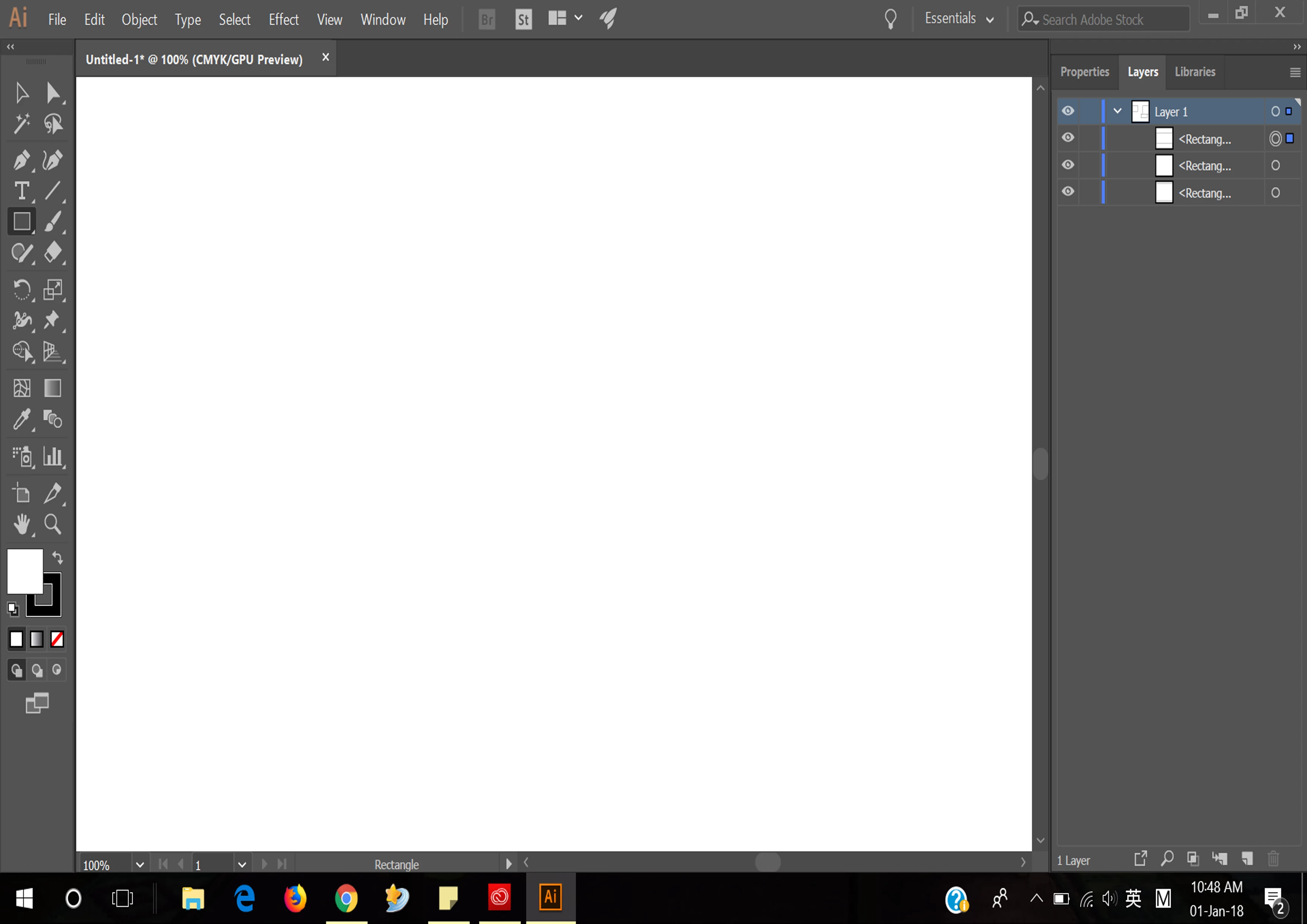
Task: Toggle visibility of the first Rectangle sublayer
Action: 1068,138
